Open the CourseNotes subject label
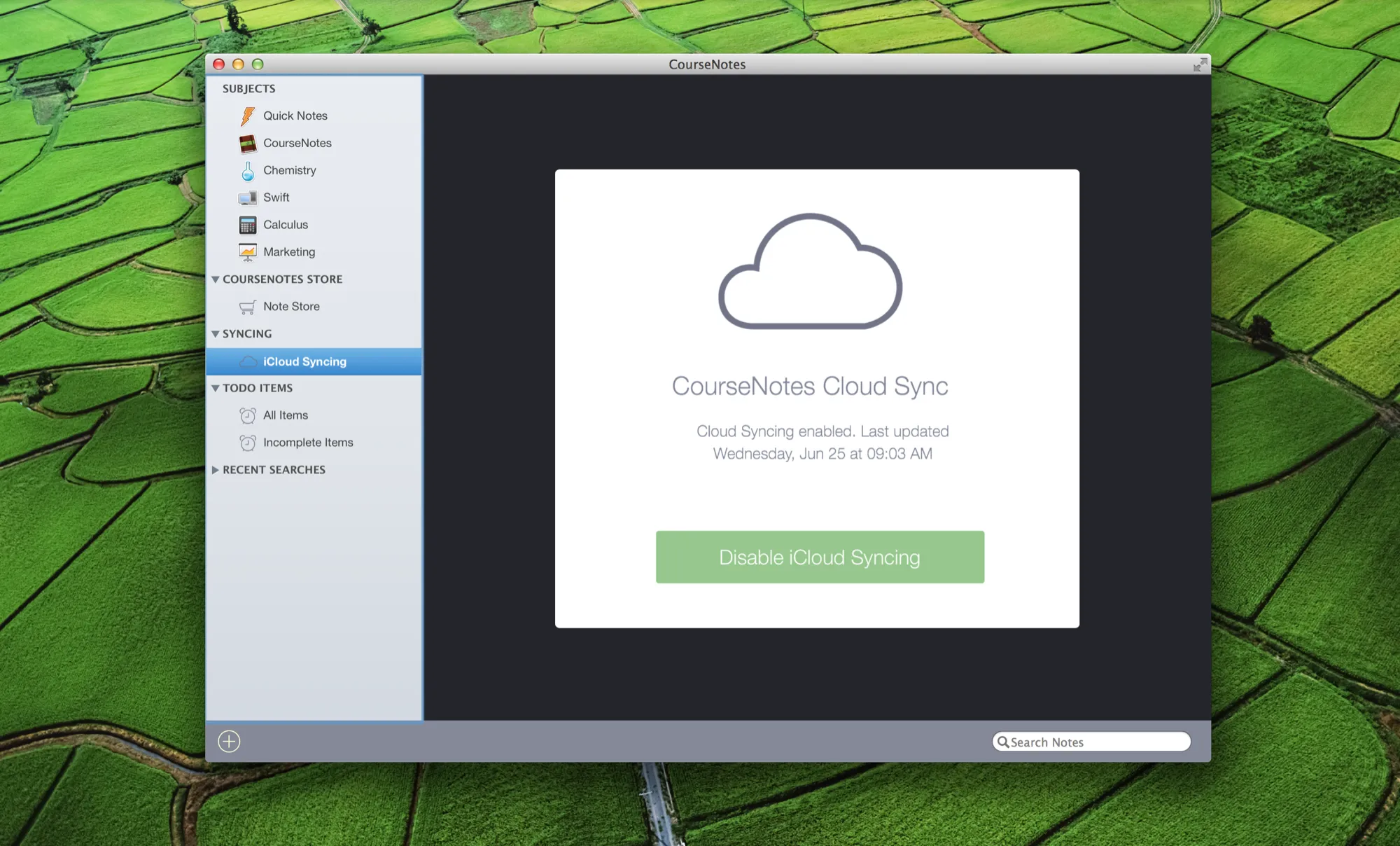 pyautogui.click(x=297, y=143)
